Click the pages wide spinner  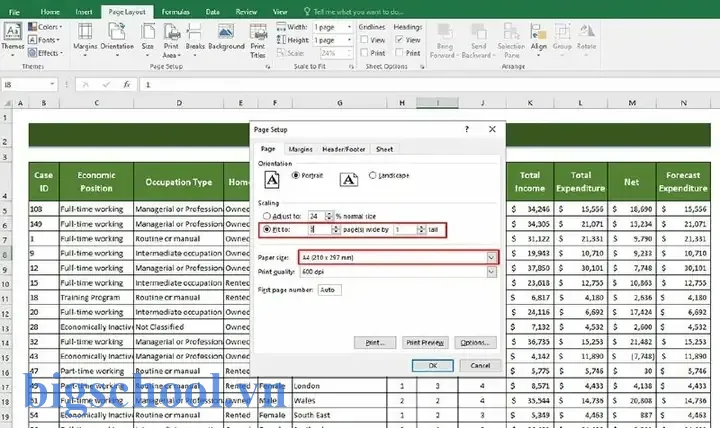pyautogui.click(x=336, y=229)
